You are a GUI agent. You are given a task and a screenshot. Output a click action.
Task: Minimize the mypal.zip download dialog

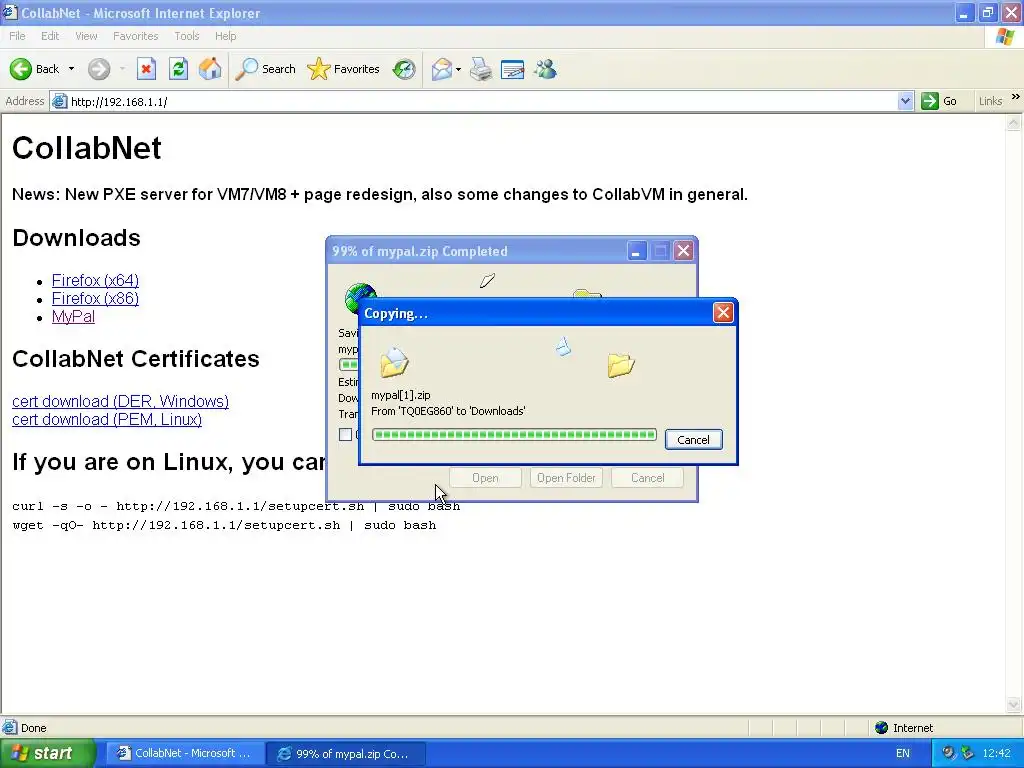tap(636, 251)
